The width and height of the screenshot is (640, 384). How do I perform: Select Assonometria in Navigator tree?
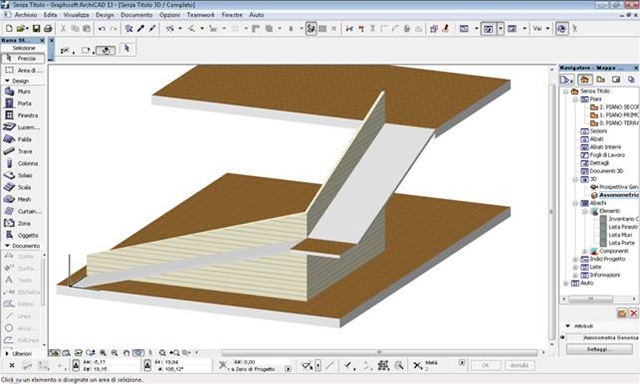pyautogui.click(x=615, y=195)
